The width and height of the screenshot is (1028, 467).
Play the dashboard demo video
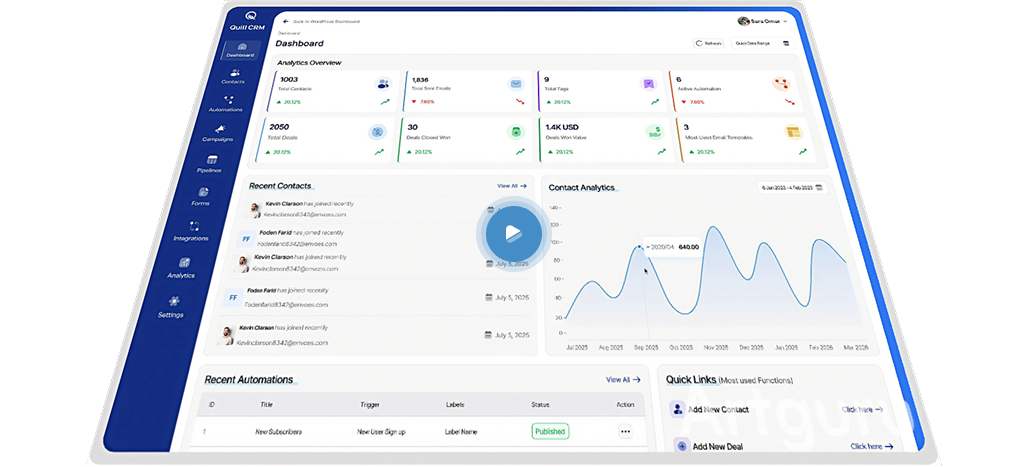(513, 234)
